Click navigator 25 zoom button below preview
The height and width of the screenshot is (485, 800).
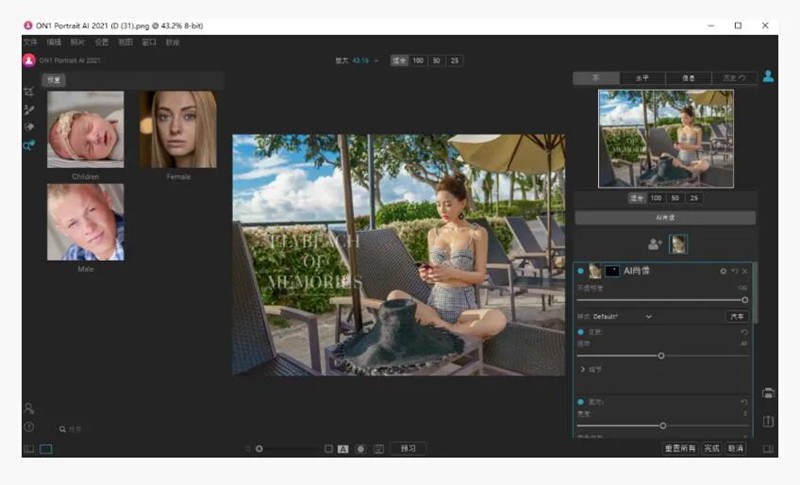(694, 198)
